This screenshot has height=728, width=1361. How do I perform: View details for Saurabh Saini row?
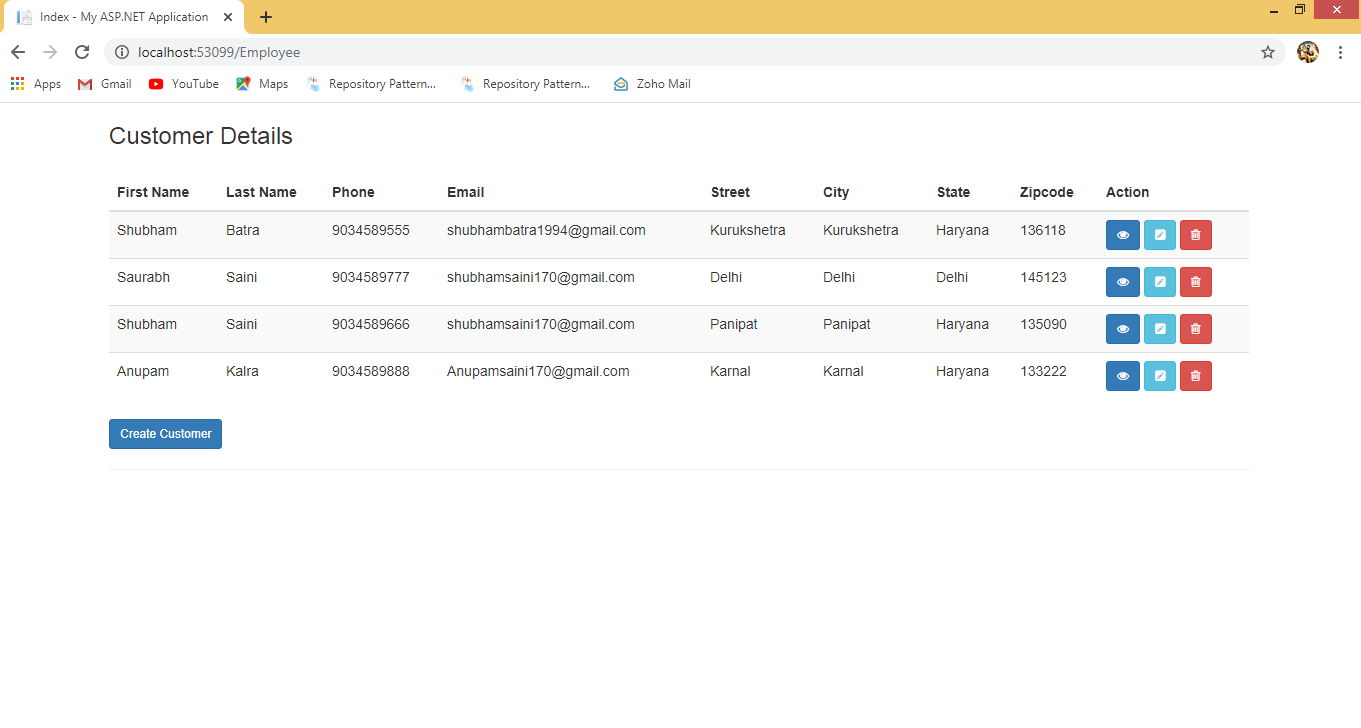point(1122,282)
